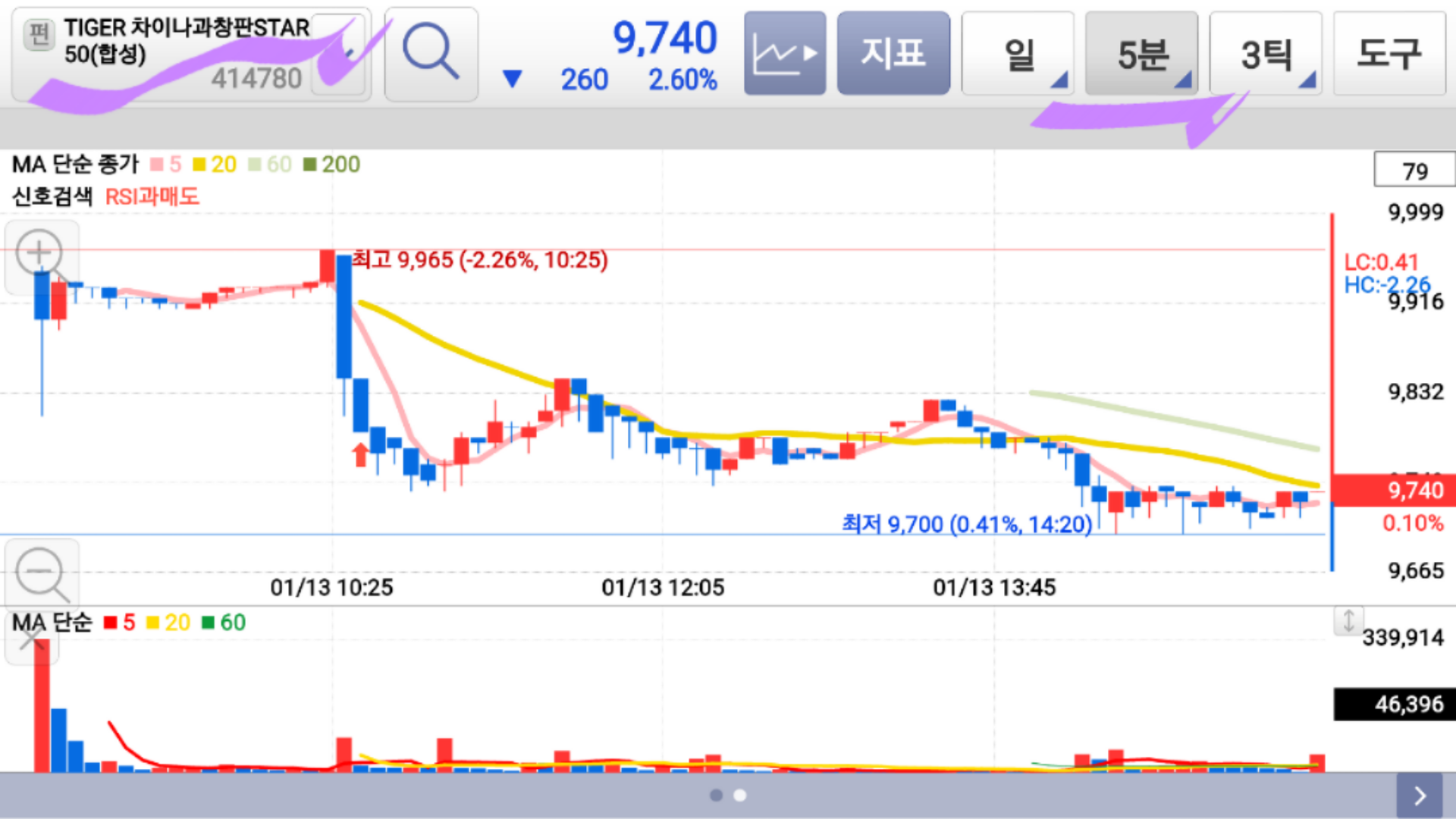Click the MA 5 pink color swatch

pos(157,165)
